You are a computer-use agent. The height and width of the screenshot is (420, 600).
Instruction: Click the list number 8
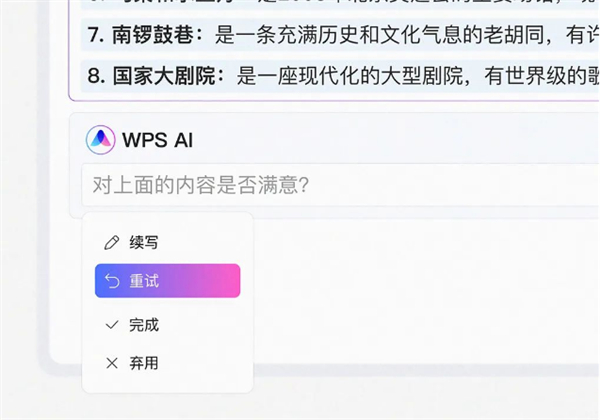[x=94, y=75]
